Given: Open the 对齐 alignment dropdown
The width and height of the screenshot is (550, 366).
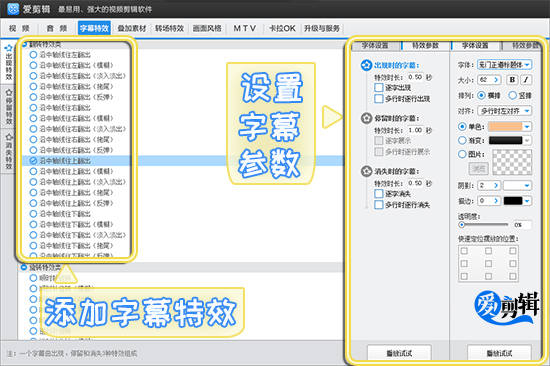Looking at the screenshot, I should [x=505, y=111].
